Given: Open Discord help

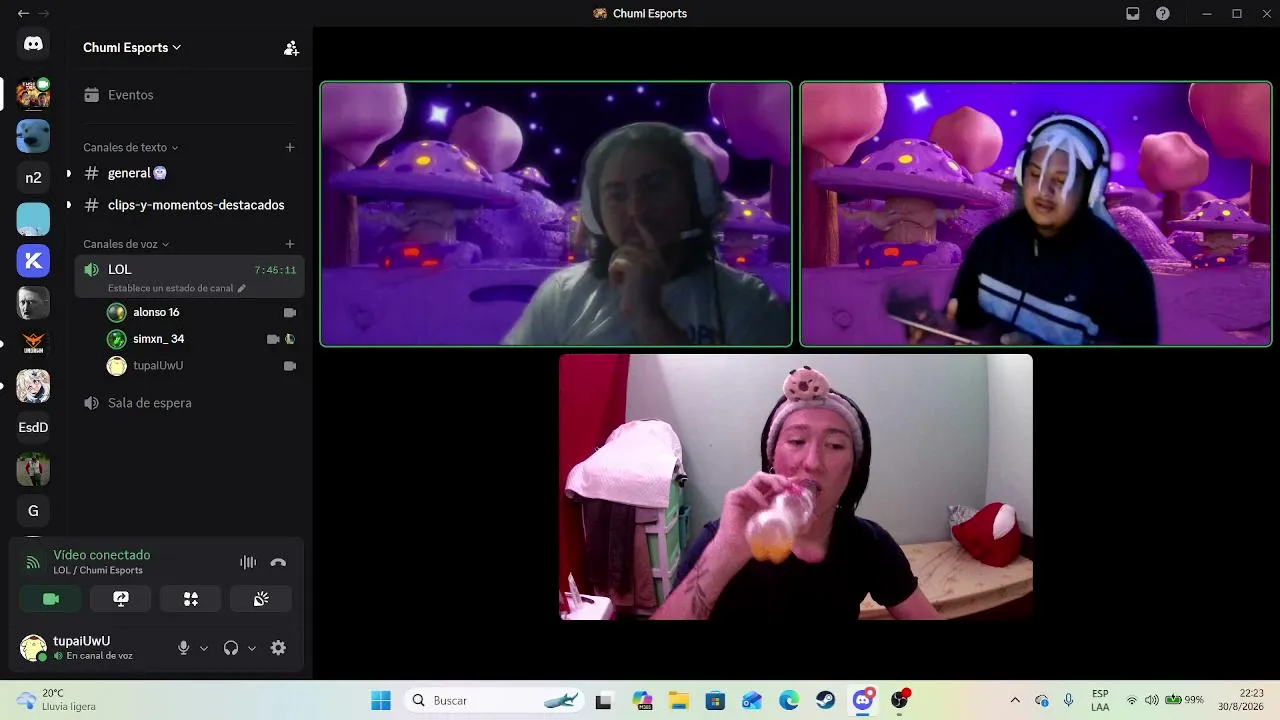Looking at the screenshot, I should [1163, 14].
